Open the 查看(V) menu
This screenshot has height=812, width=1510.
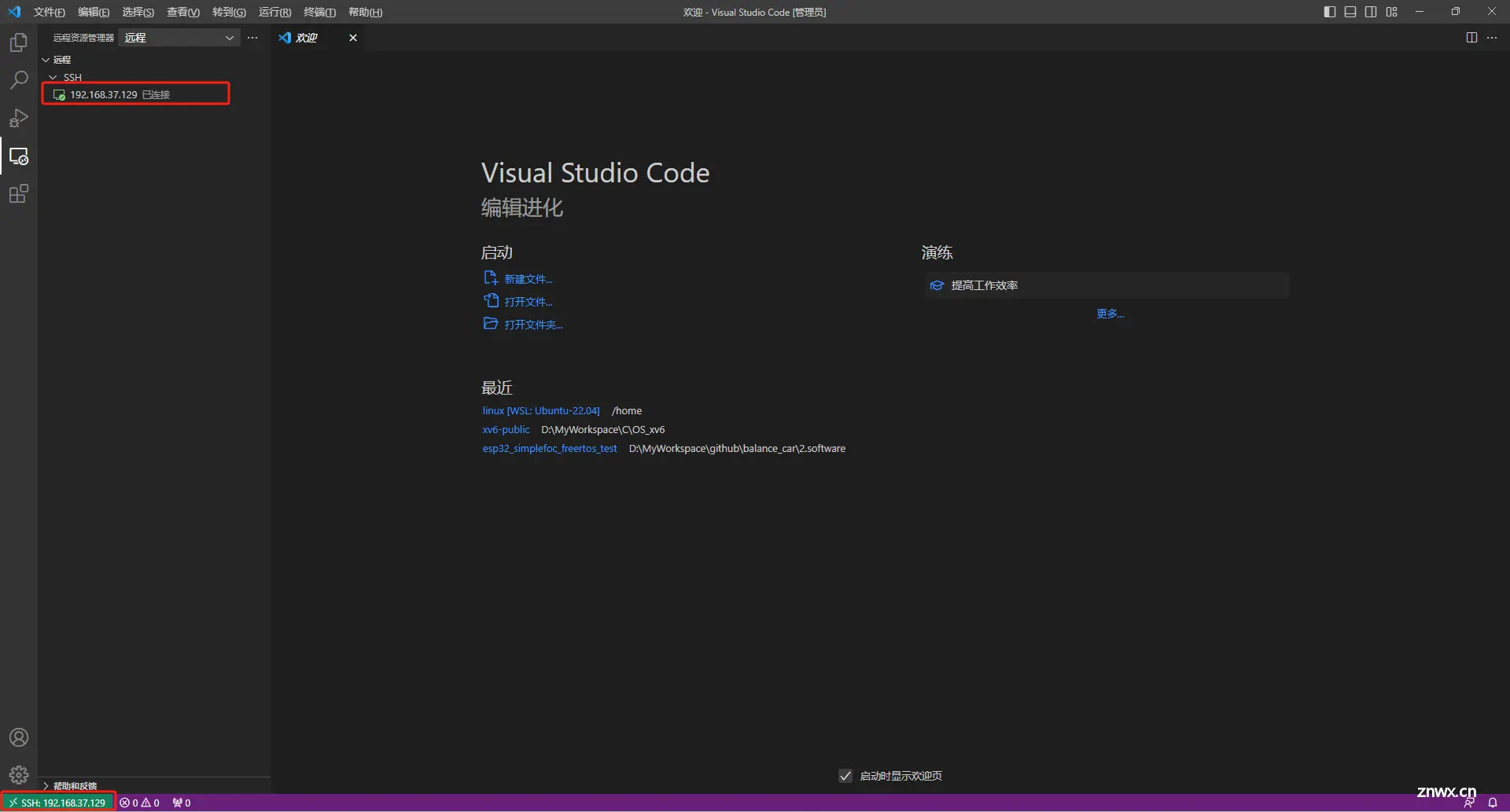183,12
